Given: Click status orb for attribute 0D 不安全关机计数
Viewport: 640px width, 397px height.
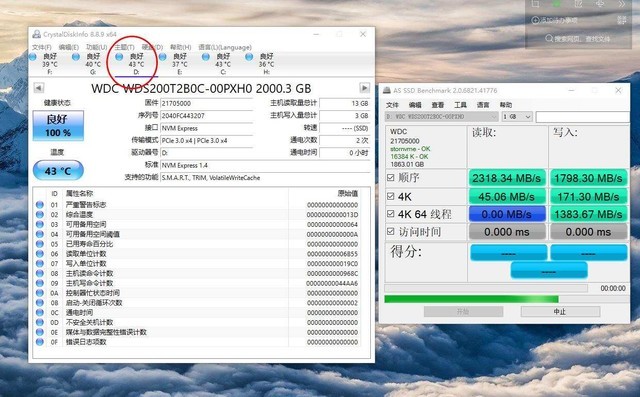Looking at the screenshot, I should (40, 322).
